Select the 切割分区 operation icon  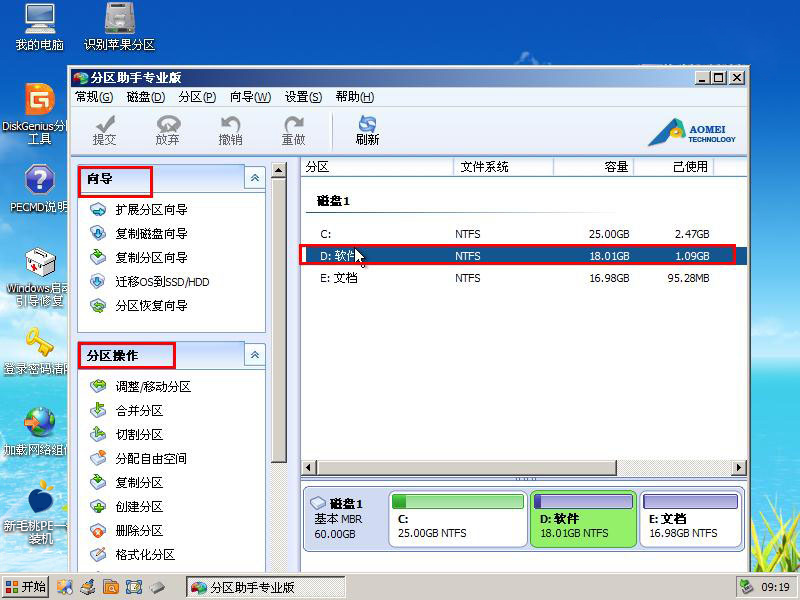(98, 434)
